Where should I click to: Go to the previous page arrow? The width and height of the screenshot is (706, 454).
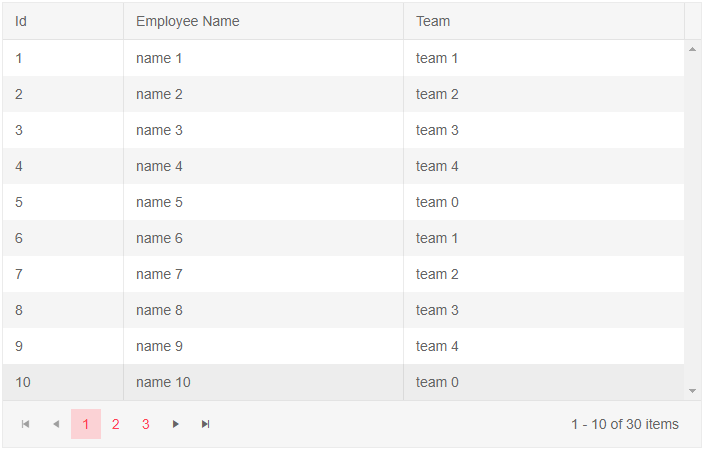coord(56,424)
